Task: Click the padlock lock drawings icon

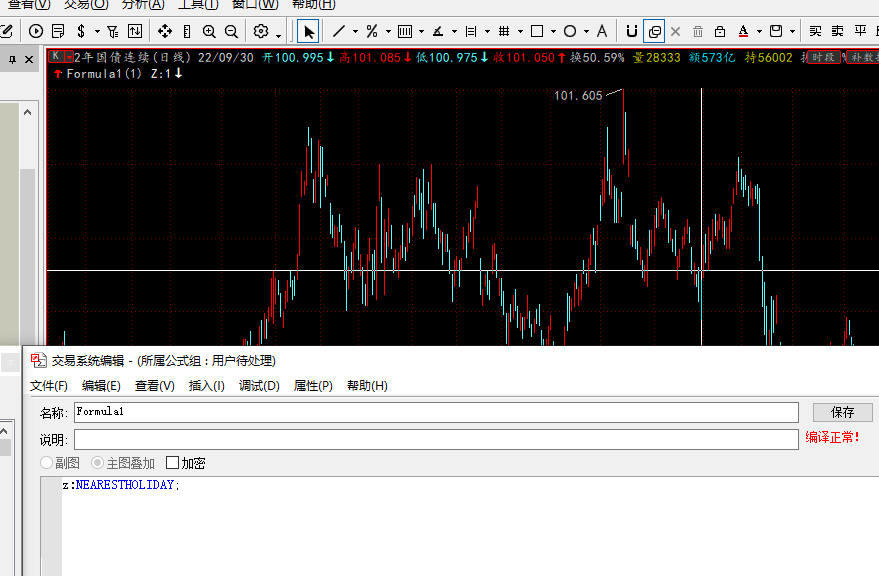Action: click(x=720, y=31)
